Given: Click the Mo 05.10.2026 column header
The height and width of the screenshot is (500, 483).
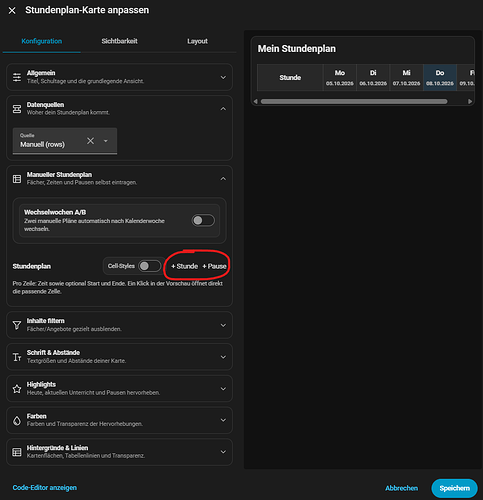Looking at the screenshot, I should 340,78.
